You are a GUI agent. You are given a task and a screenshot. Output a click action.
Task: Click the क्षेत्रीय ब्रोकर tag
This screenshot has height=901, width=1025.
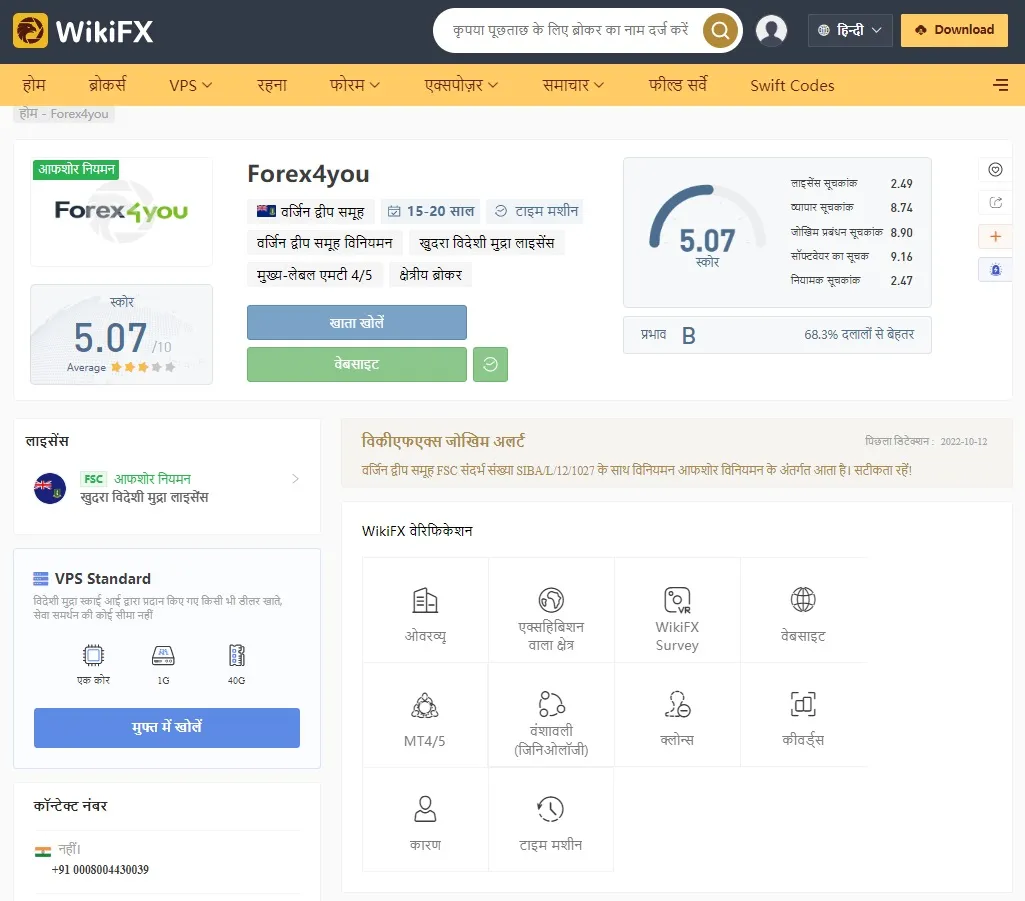(x=430, y=275)
